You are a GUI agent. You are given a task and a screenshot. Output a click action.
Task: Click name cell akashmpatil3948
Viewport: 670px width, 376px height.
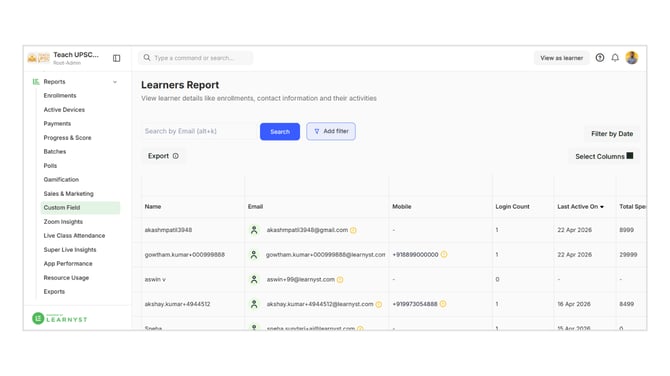168,230
